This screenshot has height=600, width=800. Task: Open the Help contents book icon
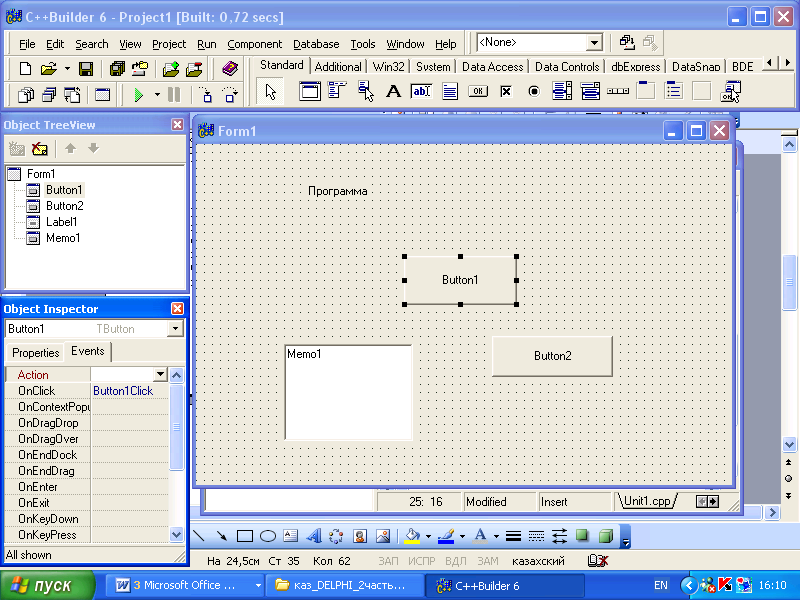click(x=230, y=68)
